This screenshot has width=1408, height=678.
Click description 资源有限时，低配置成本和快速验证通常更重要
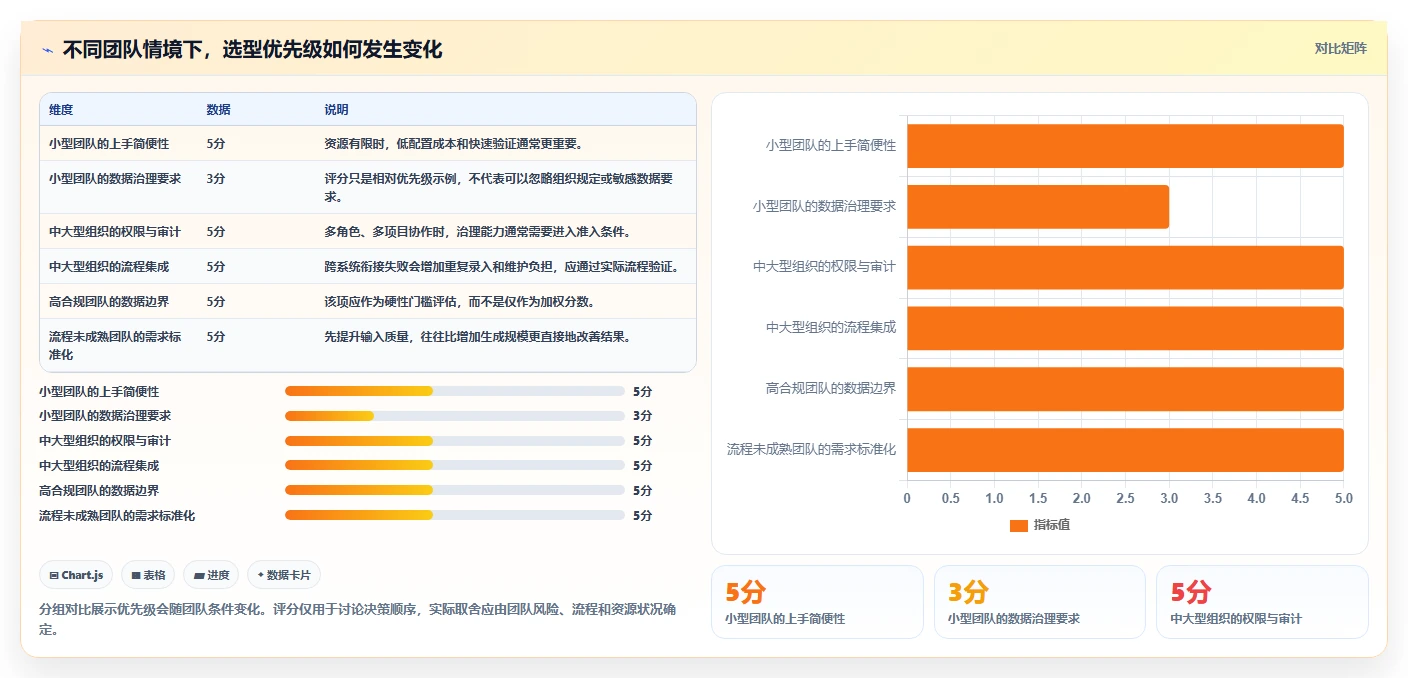(x=453, y=143)
